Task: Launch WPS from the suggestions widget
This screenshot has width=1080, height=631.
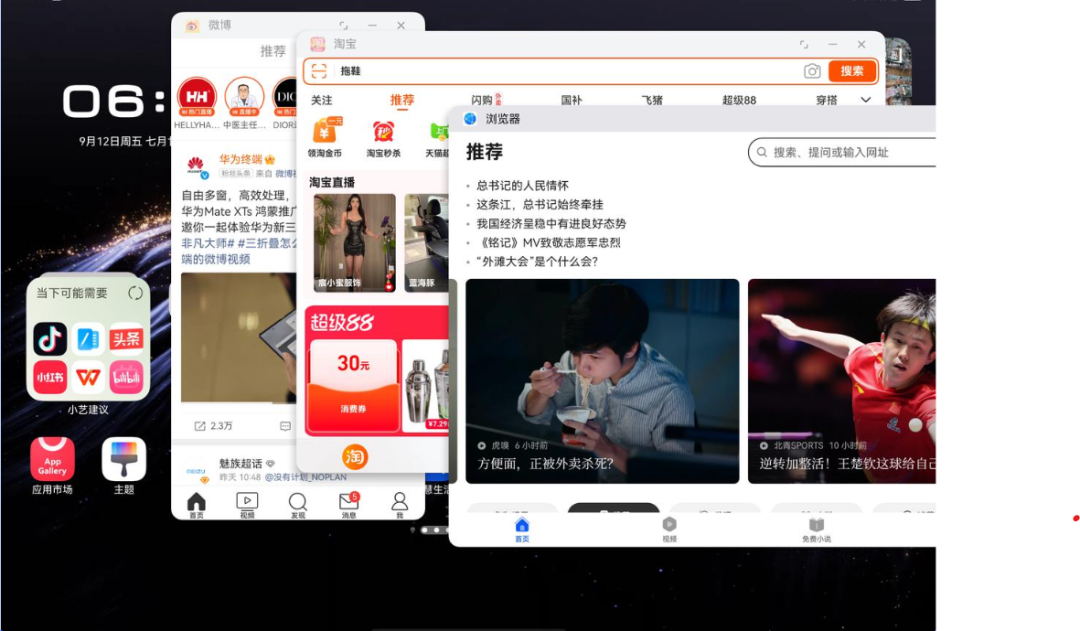Action: coord(88,377)
